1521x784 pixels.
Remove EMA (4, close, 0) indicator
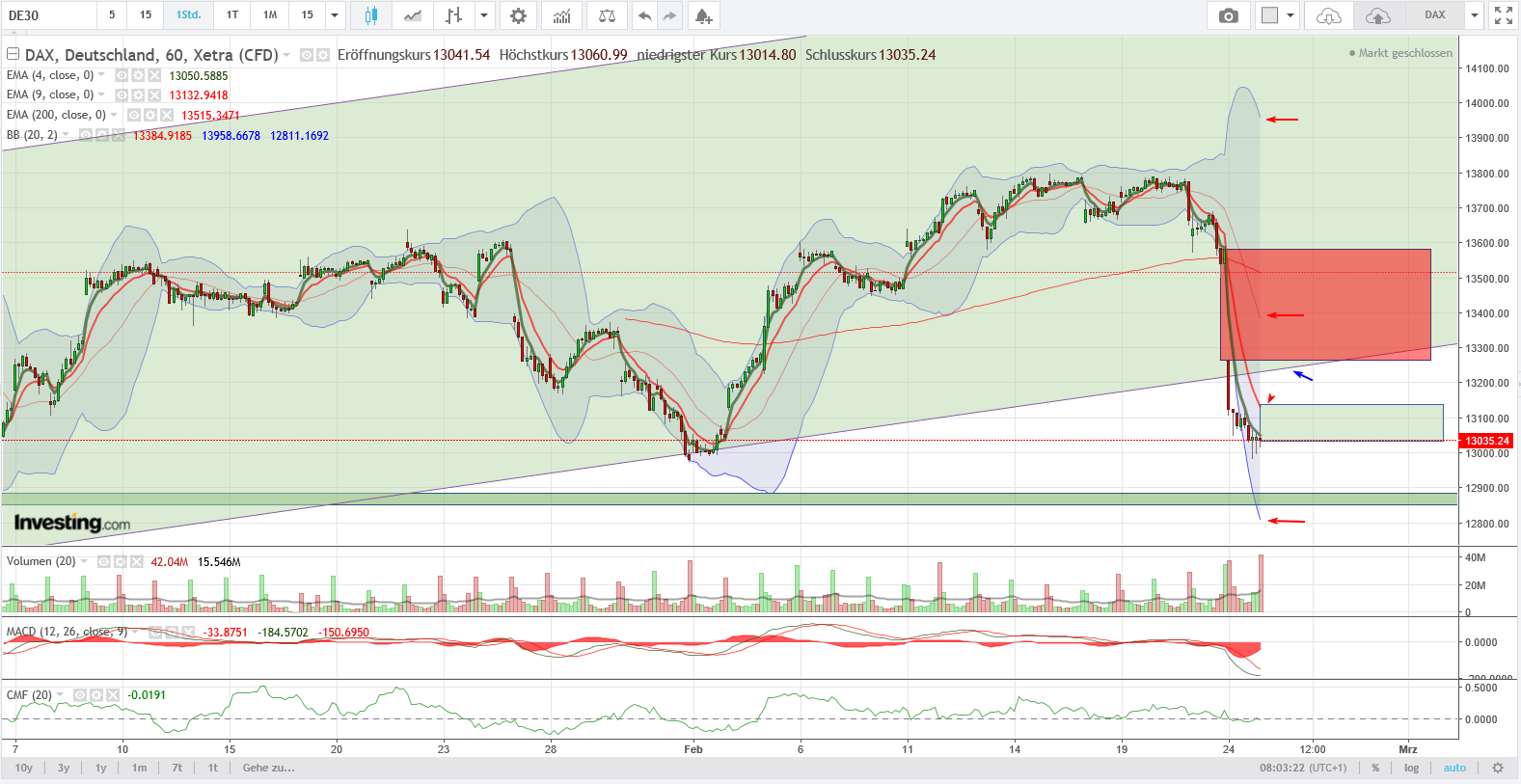click(154, 75)
